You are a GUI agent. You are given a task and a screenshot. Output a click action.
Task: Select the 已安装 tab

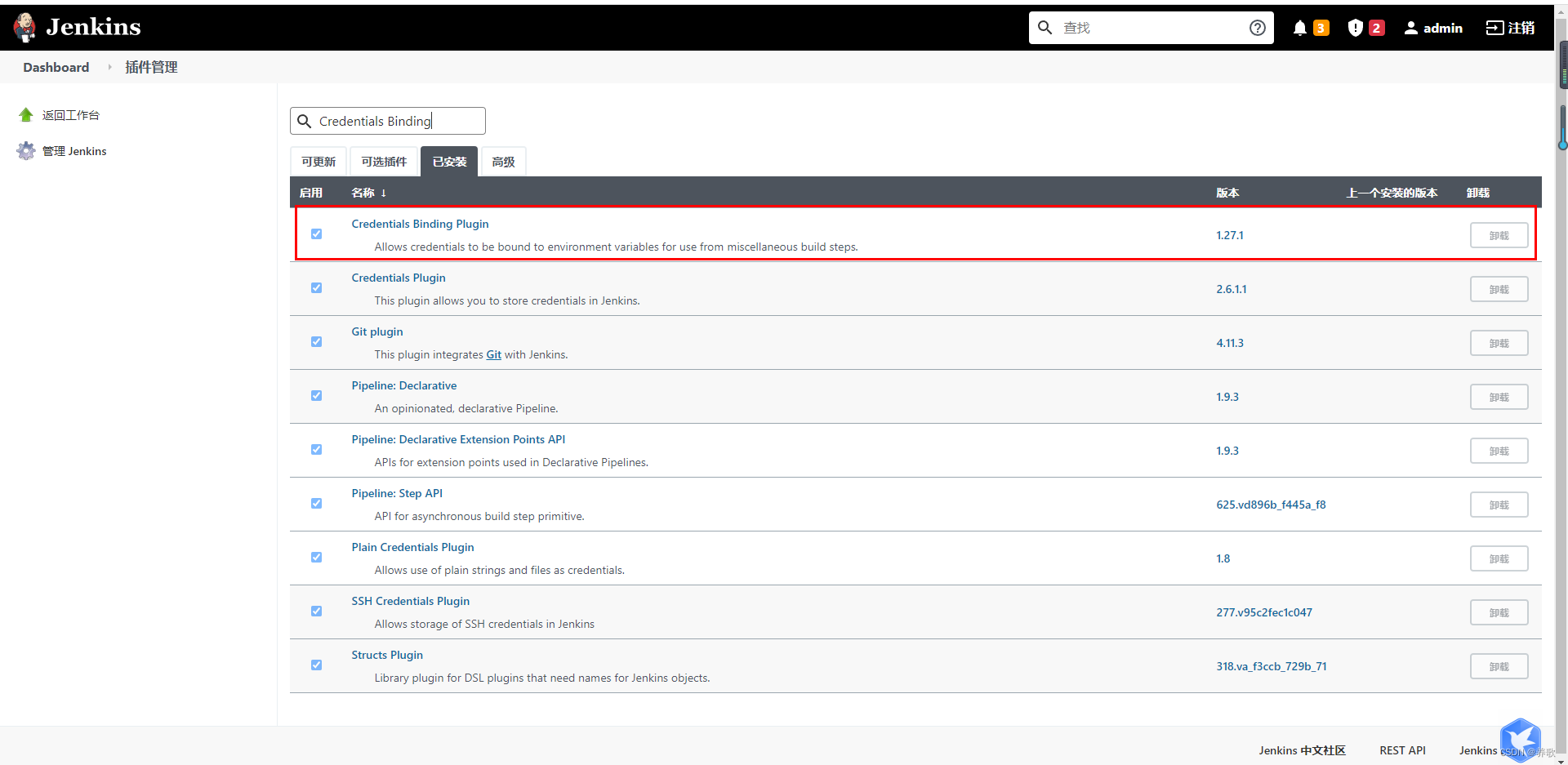click(449, 162)
